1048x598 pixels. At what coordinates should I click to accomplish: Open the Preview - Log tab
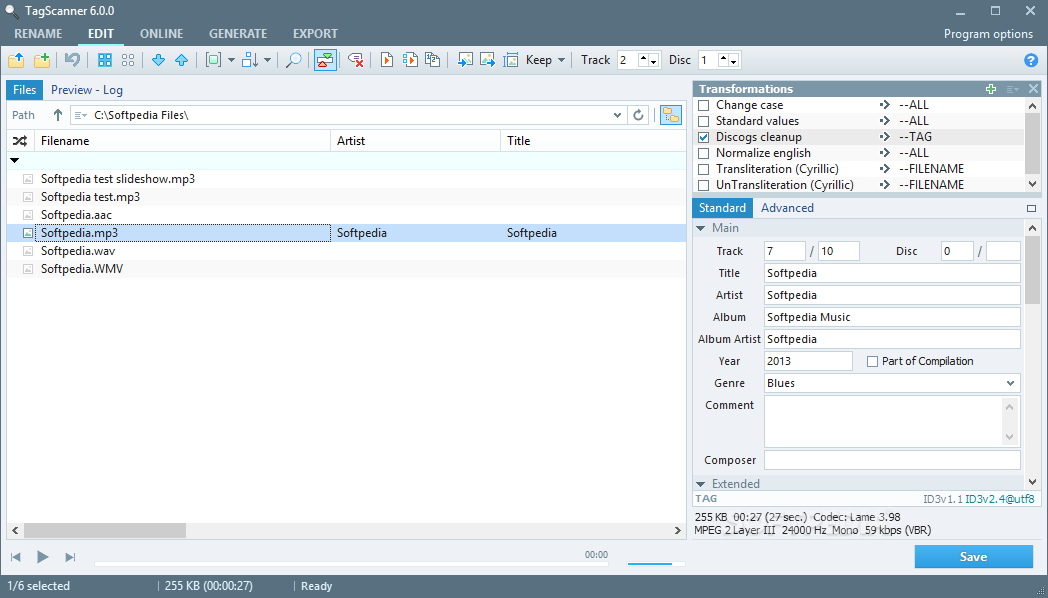point(87,90)
